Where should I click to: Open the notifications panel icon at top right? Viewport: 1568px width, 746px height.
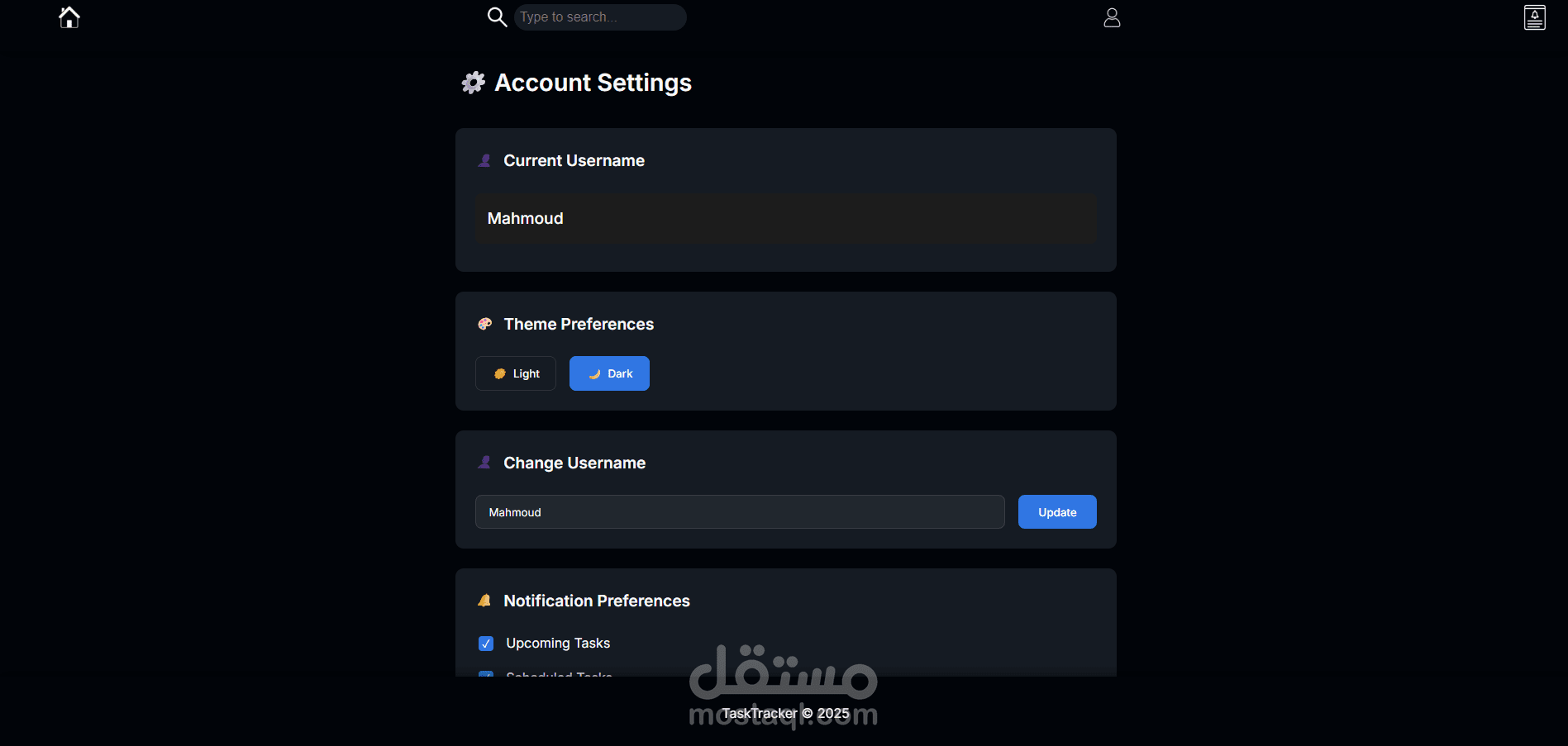(x=1534, y=17)
